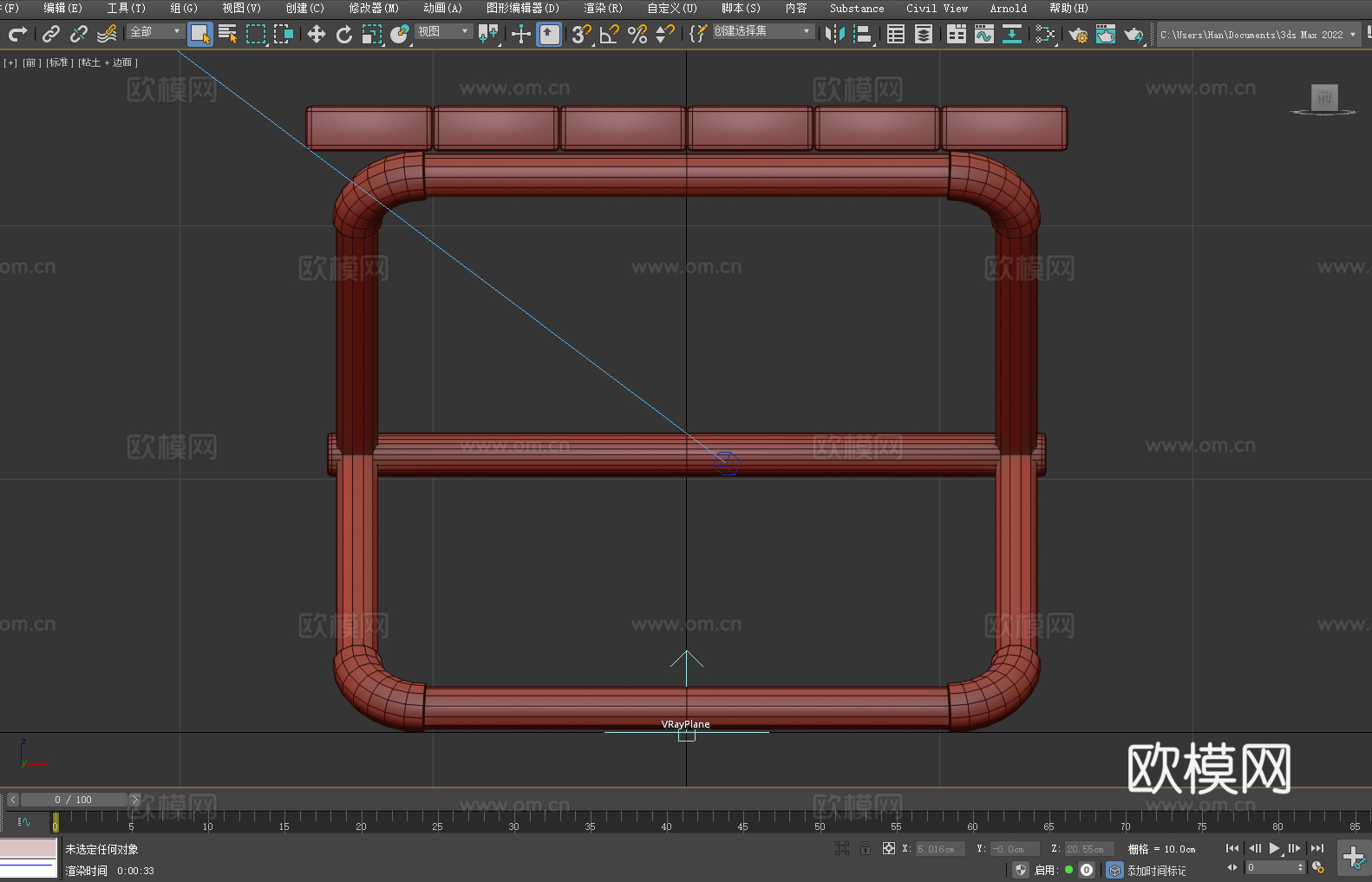Open Time Configuration icon

click(x=1318, y=867)
